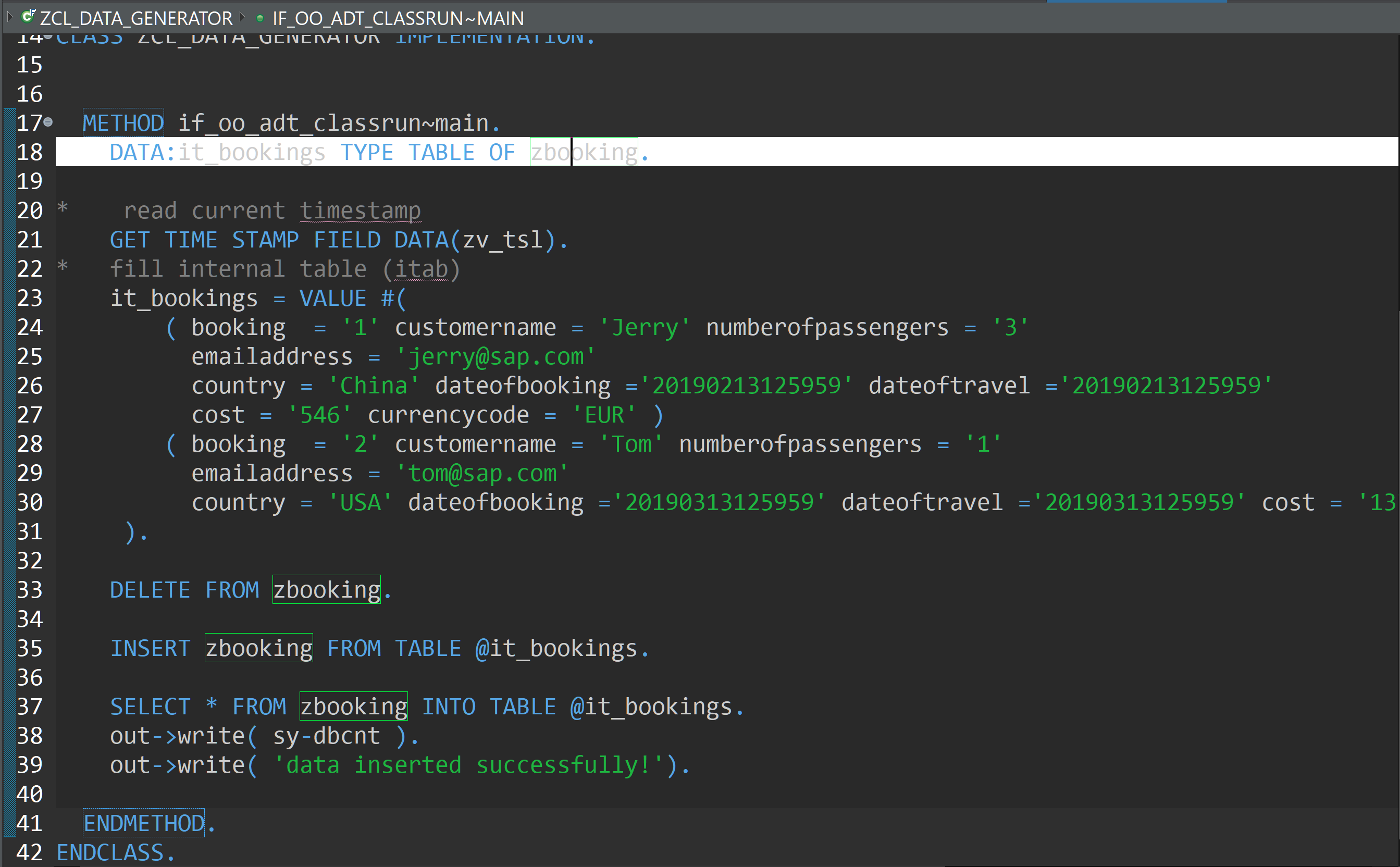Collapse class implementation with line 14 fold toggle
1400x867 pixels.
pos(49,36)
